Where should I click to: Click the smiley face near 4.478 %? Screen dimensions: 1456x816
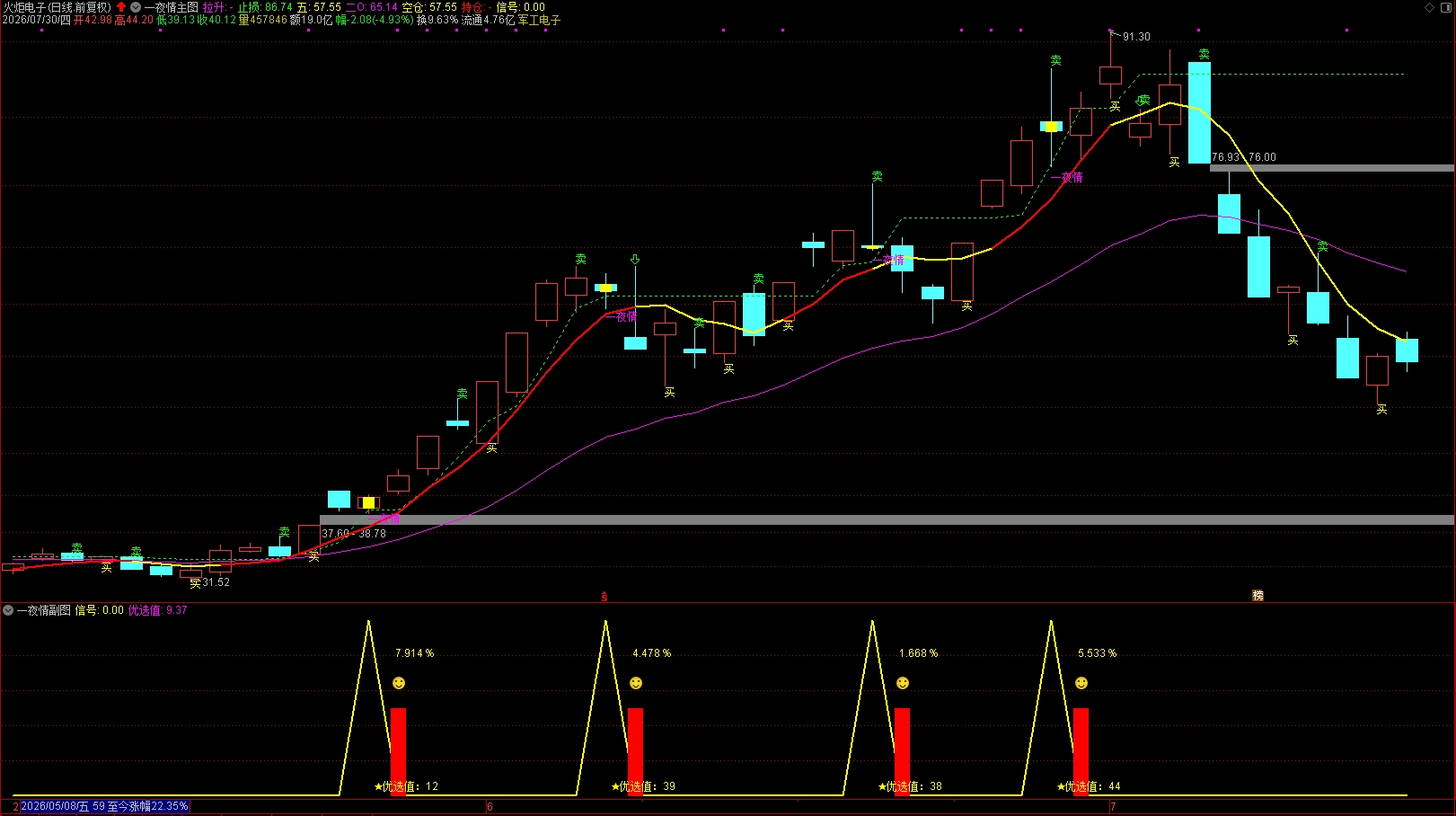click(x=636, y=684)
